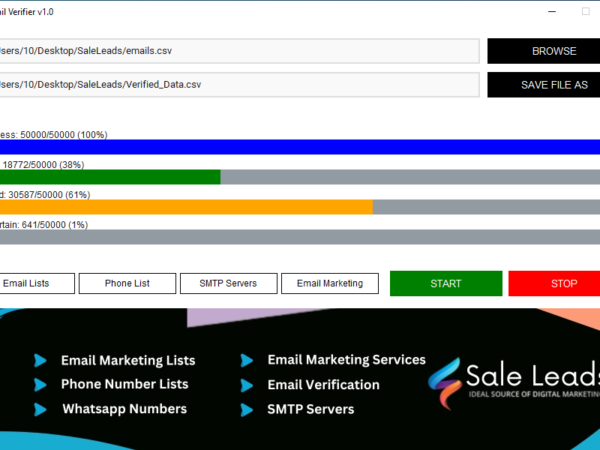Click the emails.csv input path field
Screen dimensions: 600x450
click(x=238, y=51)
